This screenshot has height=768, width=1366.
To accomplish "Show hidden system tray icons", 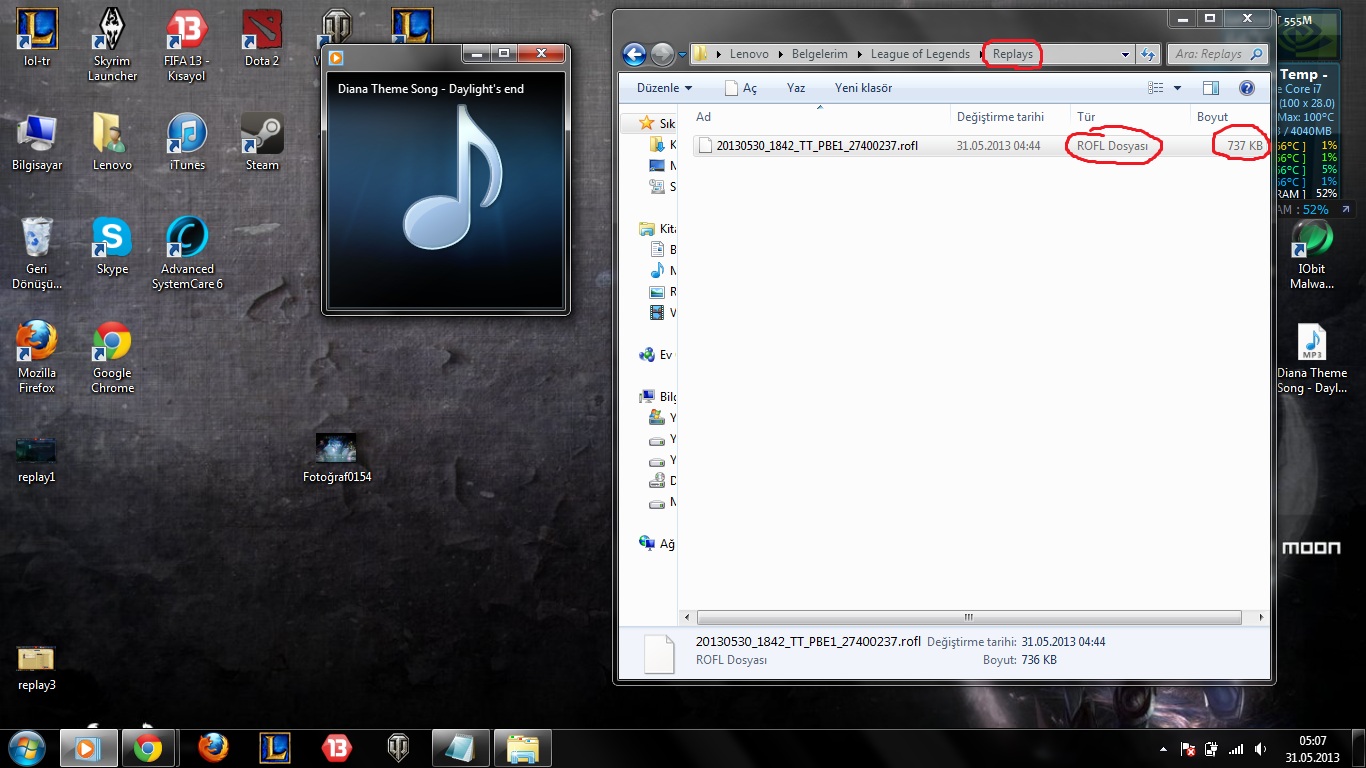I will pyautogui.click(x=1162, y=748).
